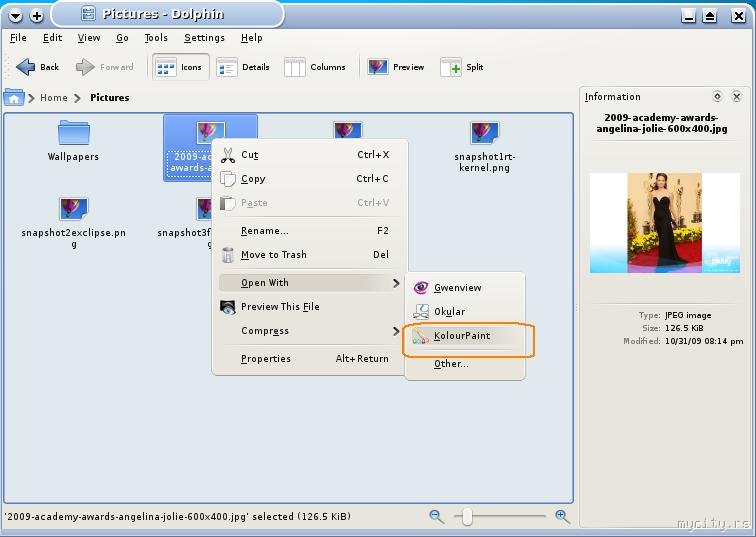Click the JPEG image type value
Viewport: 756px width, 537px height.
[688, 315]
